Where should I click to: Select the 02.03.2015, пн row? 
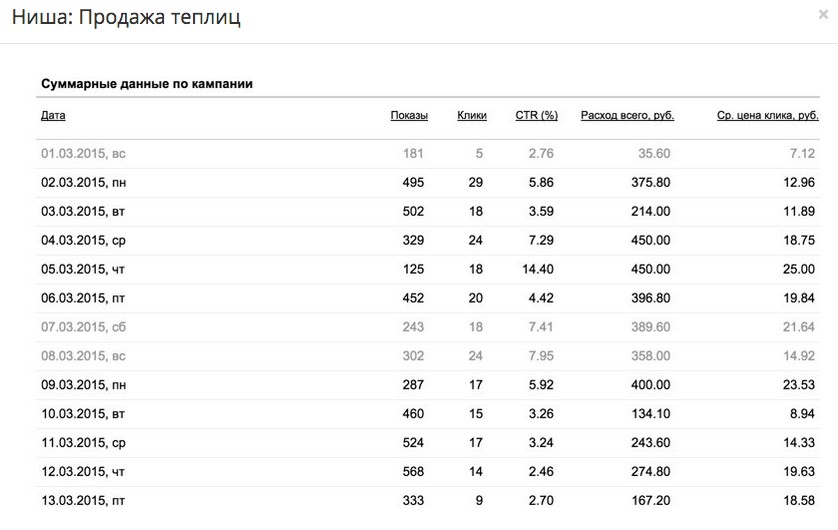428,183
